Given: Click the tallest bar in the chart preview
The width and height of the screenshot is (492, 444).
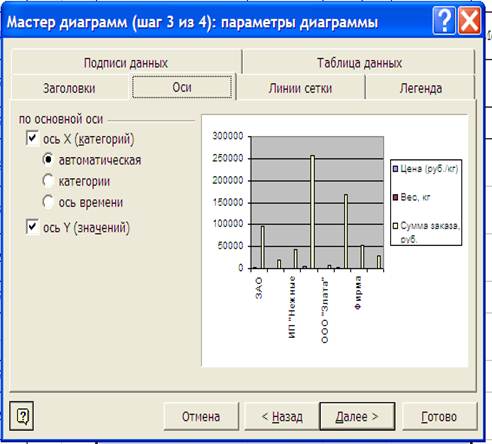Looking at the screenshot, I should tap(312, 212).
